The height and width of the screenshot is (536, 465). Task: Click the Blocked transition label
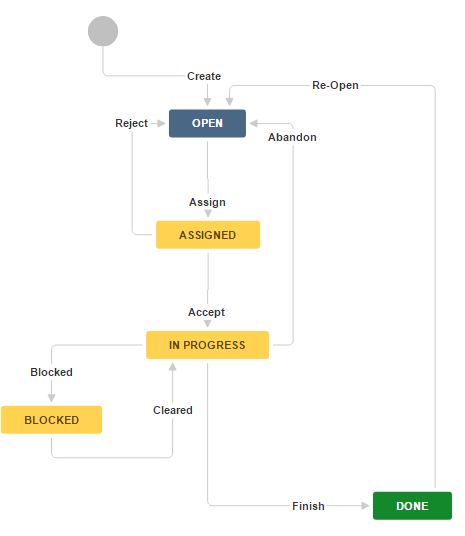(x=52, y=372)
